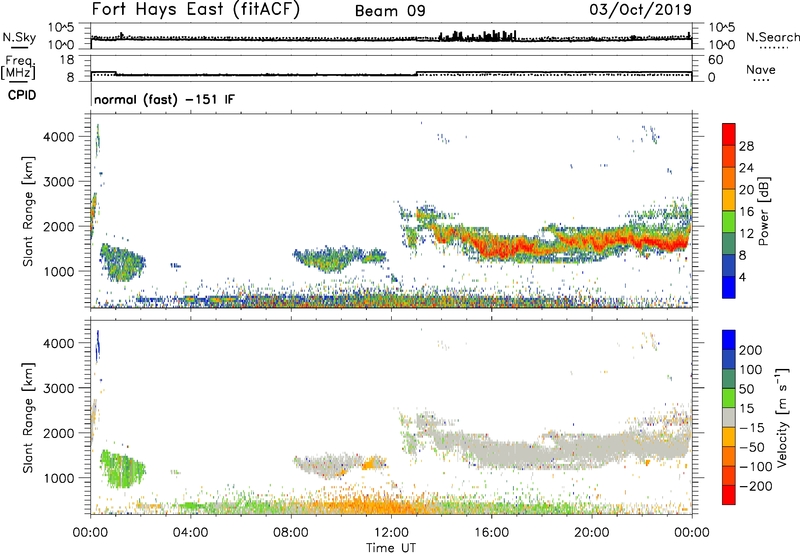Click the 'Velocity [m s-1]' colorbar label

click(x=782, y=417)
